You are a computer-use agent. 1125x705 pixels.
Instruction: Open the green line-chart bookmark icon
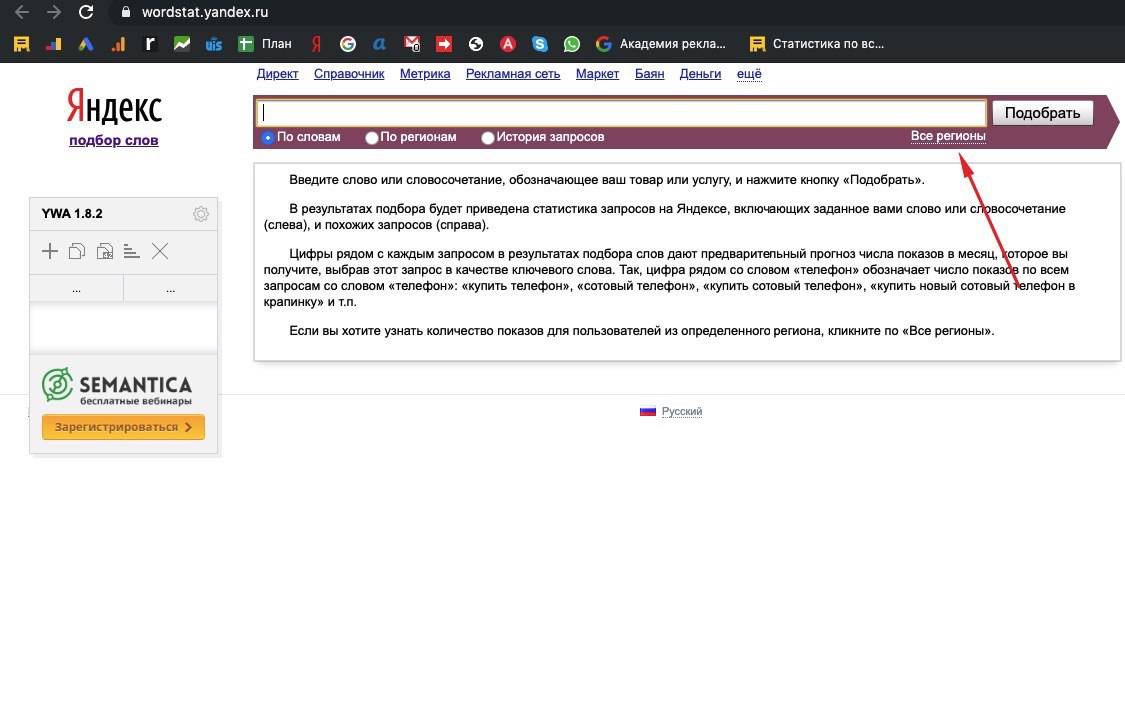point(182,44)
